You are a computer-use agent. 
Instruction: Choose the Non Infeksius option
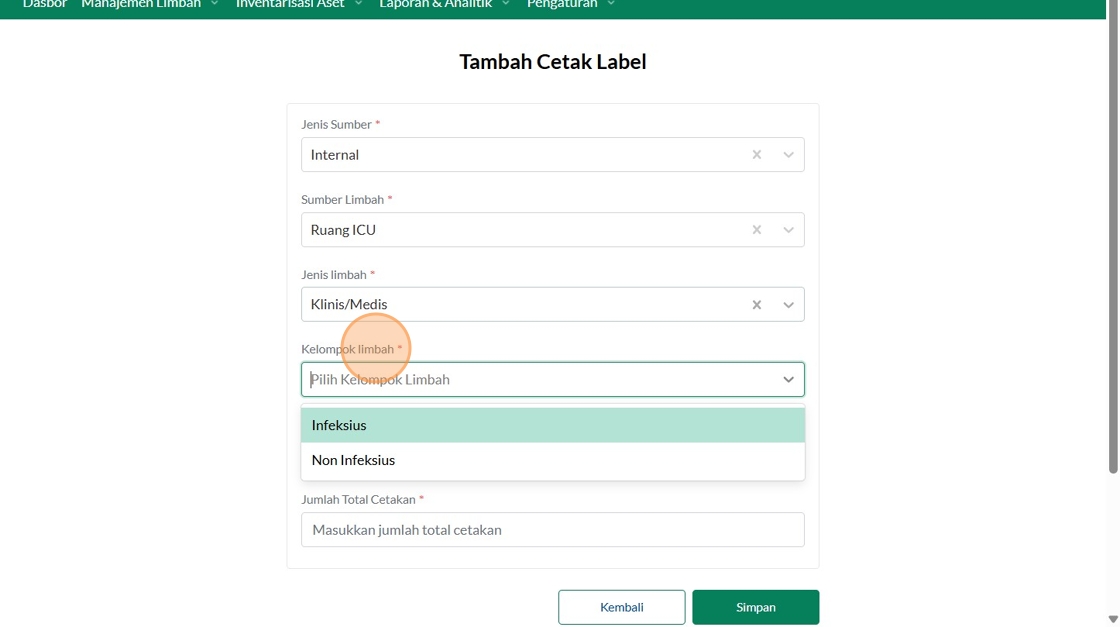pyautogui.click(x=553, y=460)
